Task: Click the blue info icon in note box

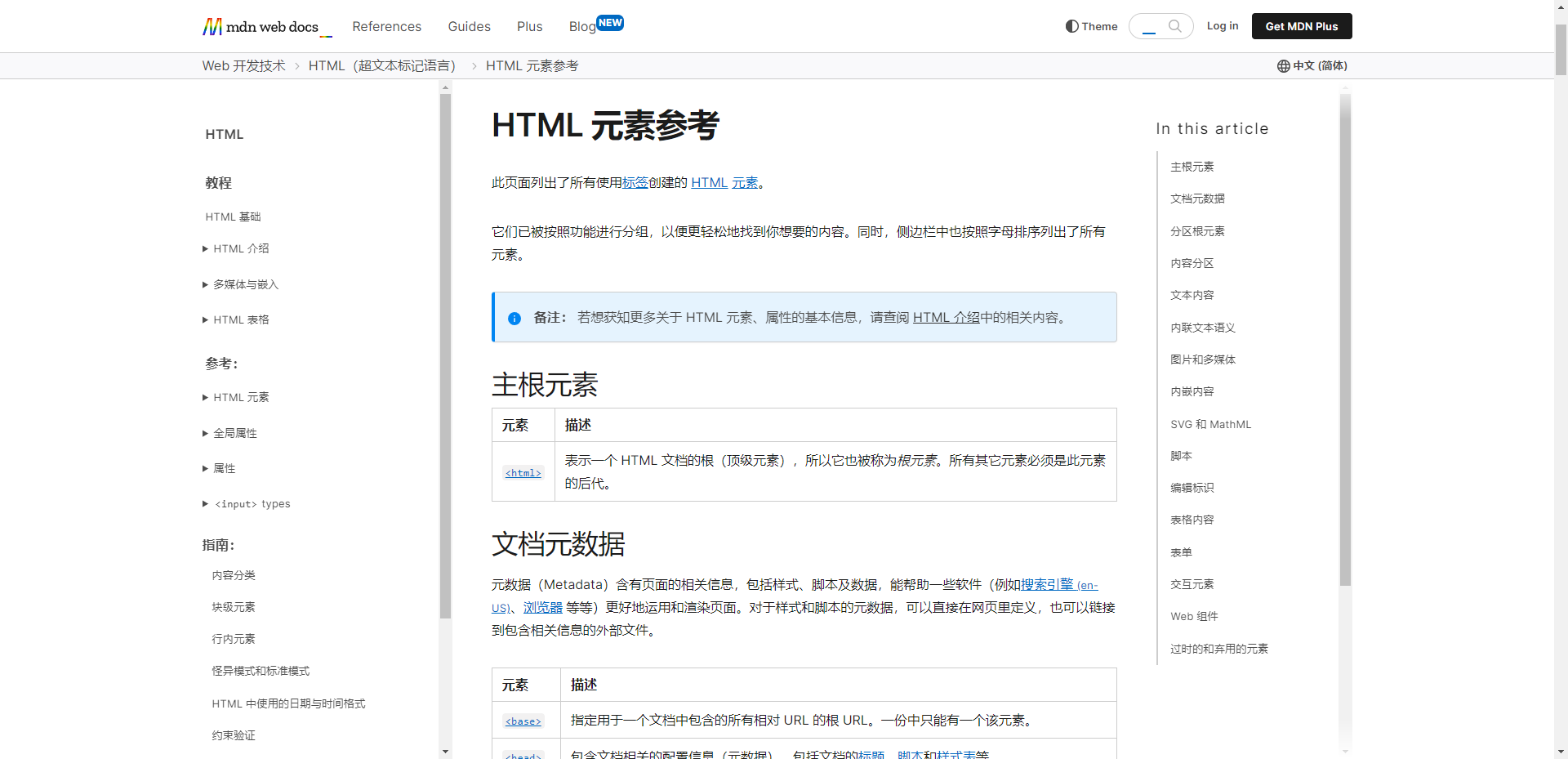Action: [x=514, y=319]
